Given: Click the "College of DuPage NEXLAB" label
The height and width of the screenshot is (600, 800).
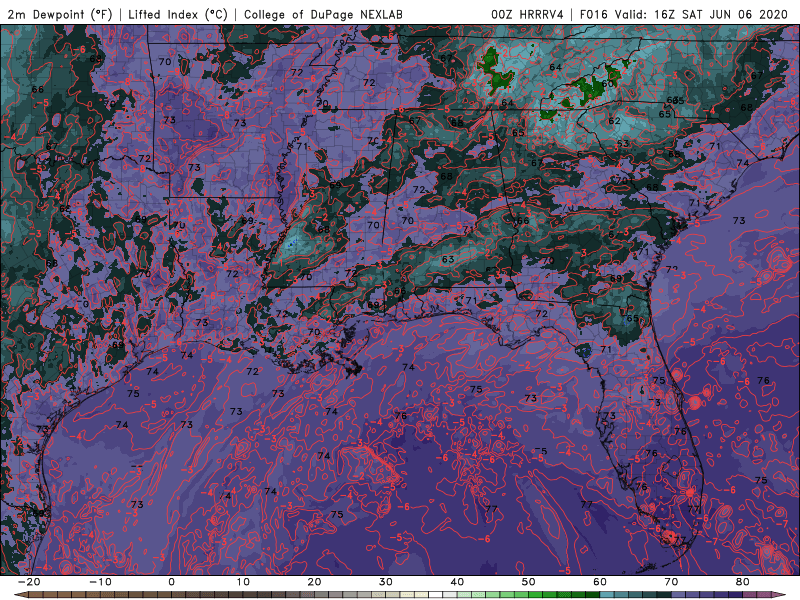Looking at the screenshot, I should (323, 14).
